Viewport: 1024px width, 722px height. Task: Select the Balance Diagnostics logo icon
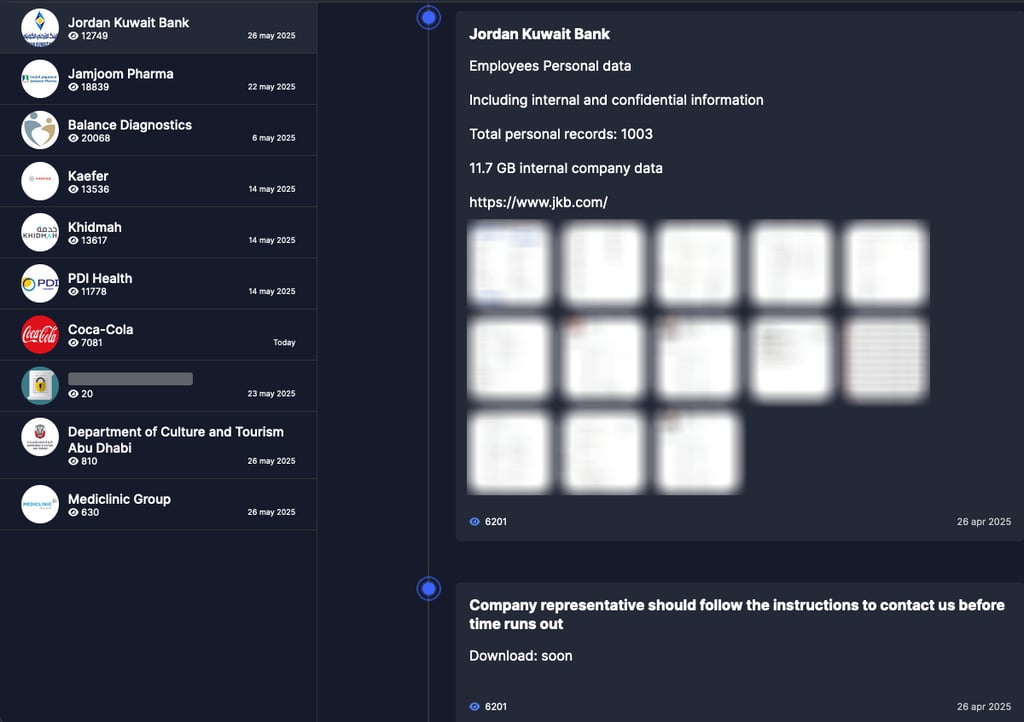40,130
